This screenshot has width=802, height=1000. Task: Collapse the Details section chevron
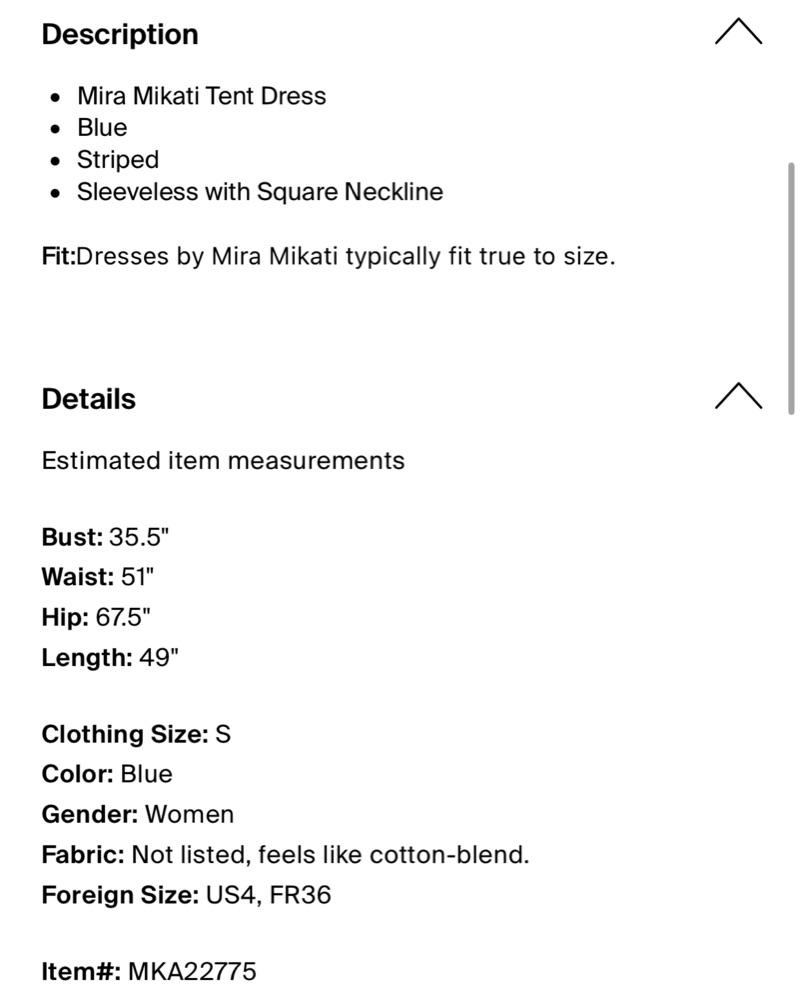pos(738,395)
